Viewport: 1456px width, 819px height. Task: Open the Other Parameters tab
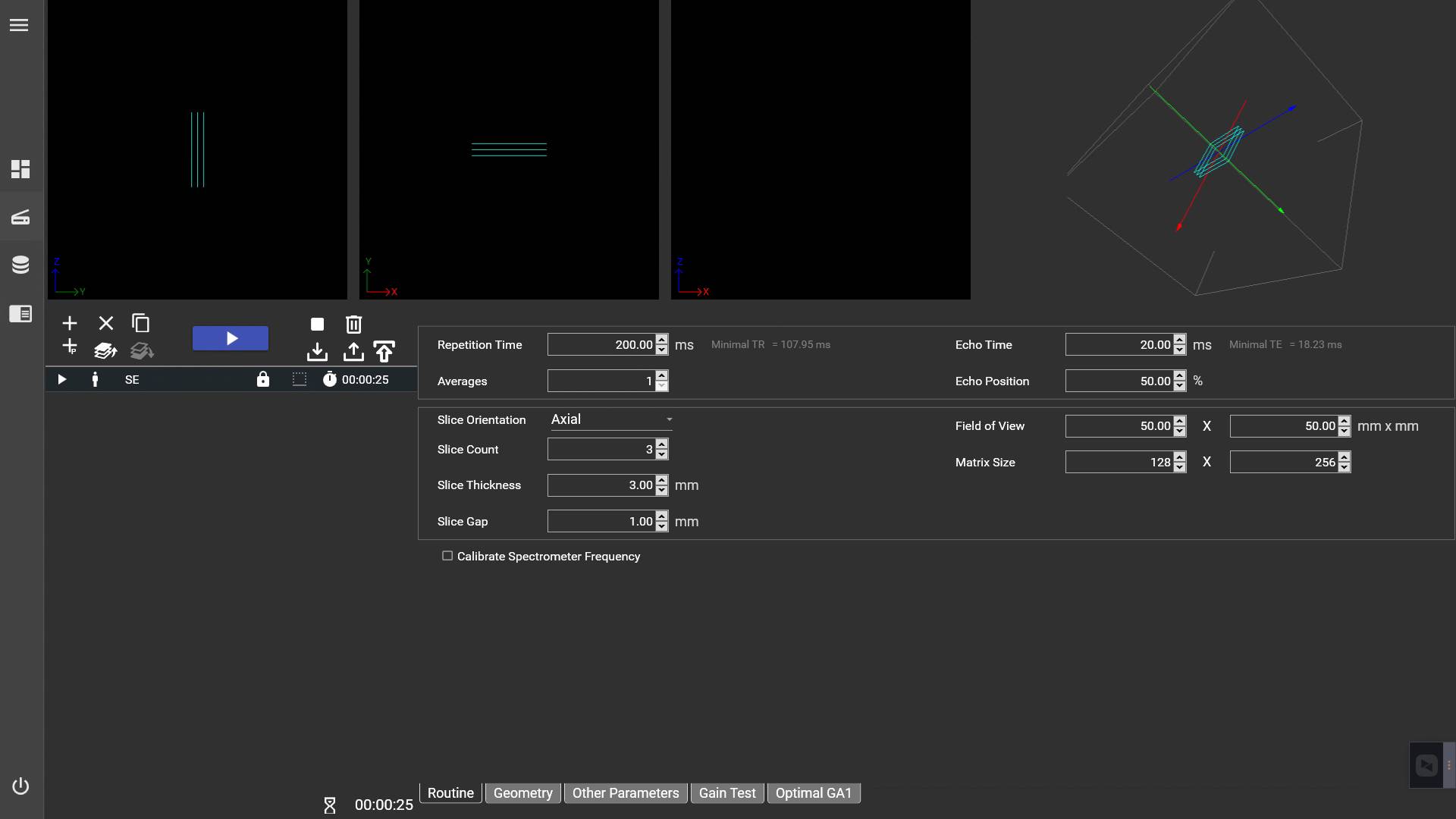coord(625,793)
